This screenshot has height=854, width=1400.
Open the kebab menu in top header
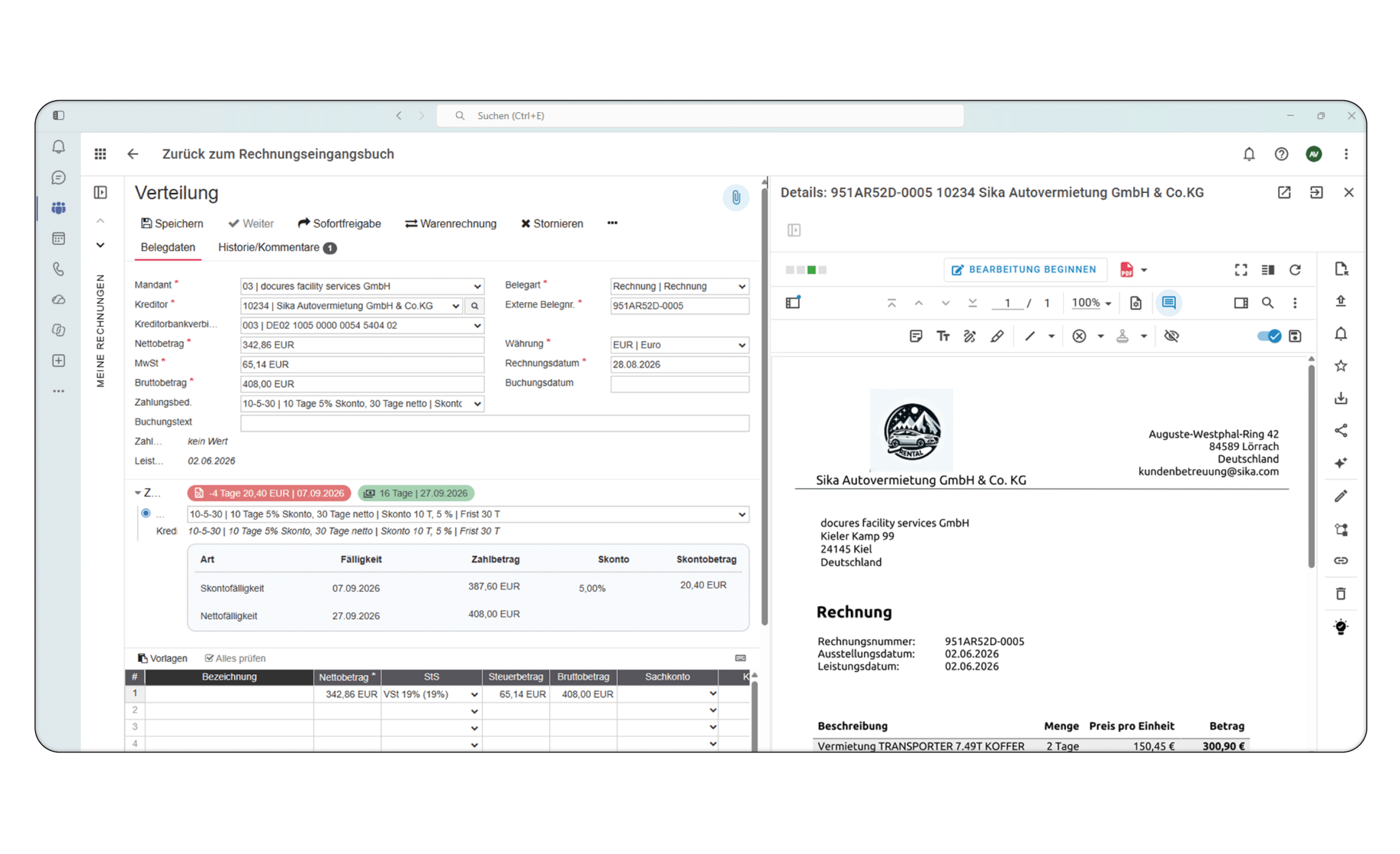point(1346,154)
